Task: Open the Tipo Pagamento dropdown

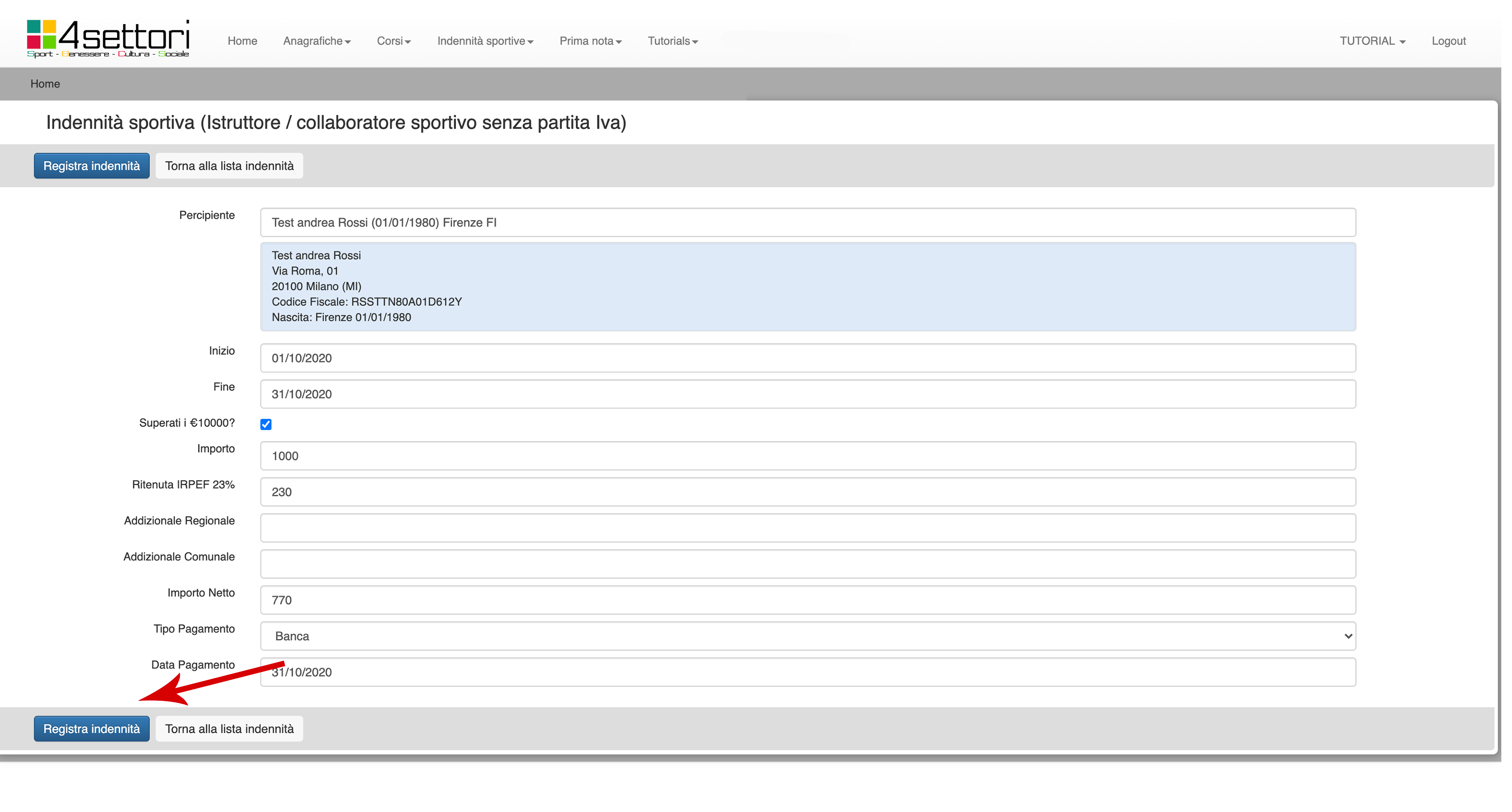Action: tap(808, 636)
